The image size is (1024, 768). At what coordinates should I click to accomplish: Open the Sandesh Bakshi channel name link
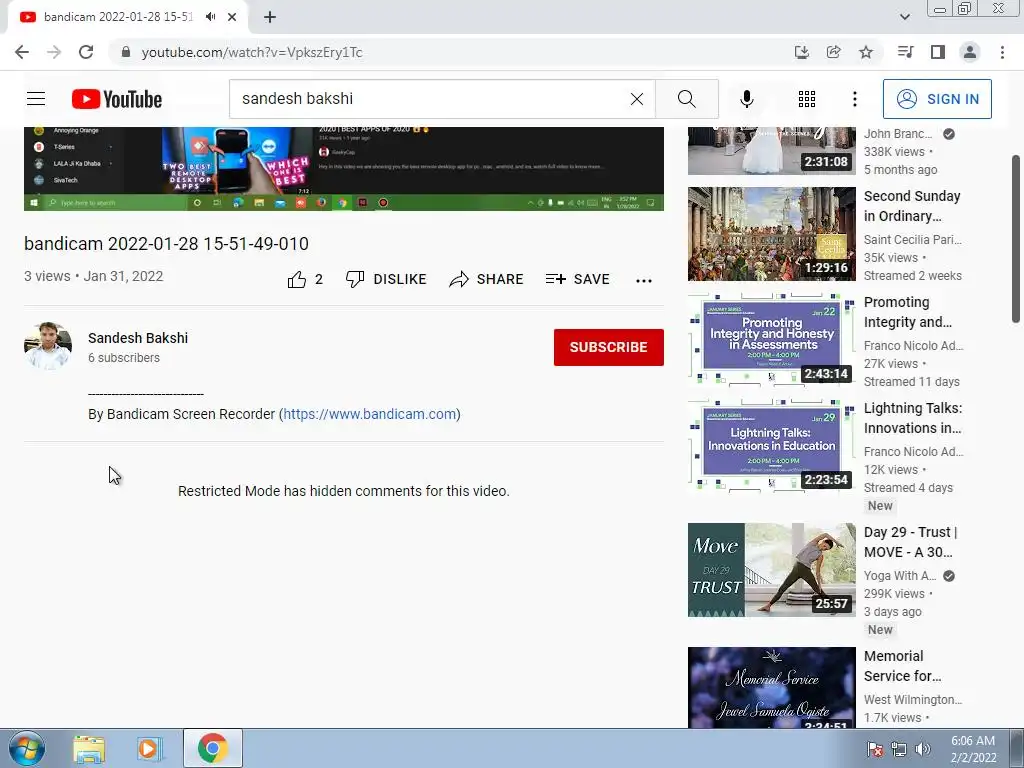[138, 338]
